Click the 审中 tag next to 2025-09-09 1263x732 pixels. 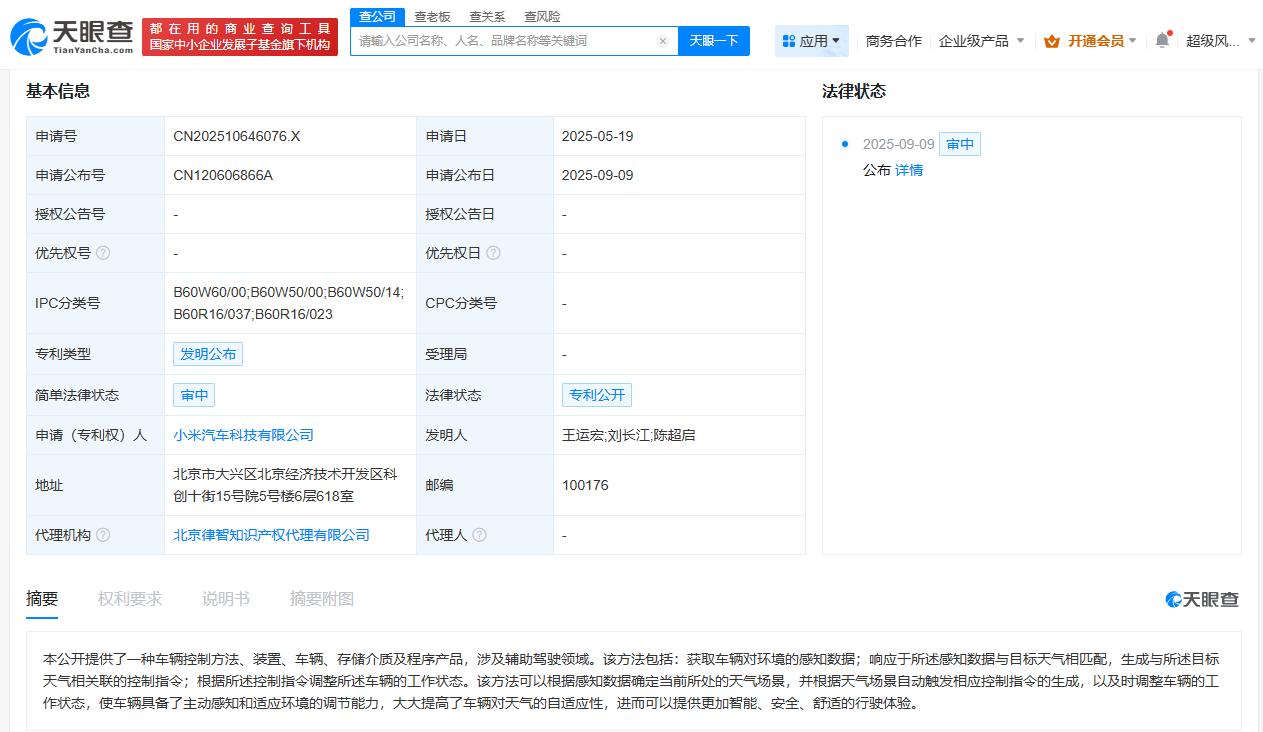(x=960, y=144)
